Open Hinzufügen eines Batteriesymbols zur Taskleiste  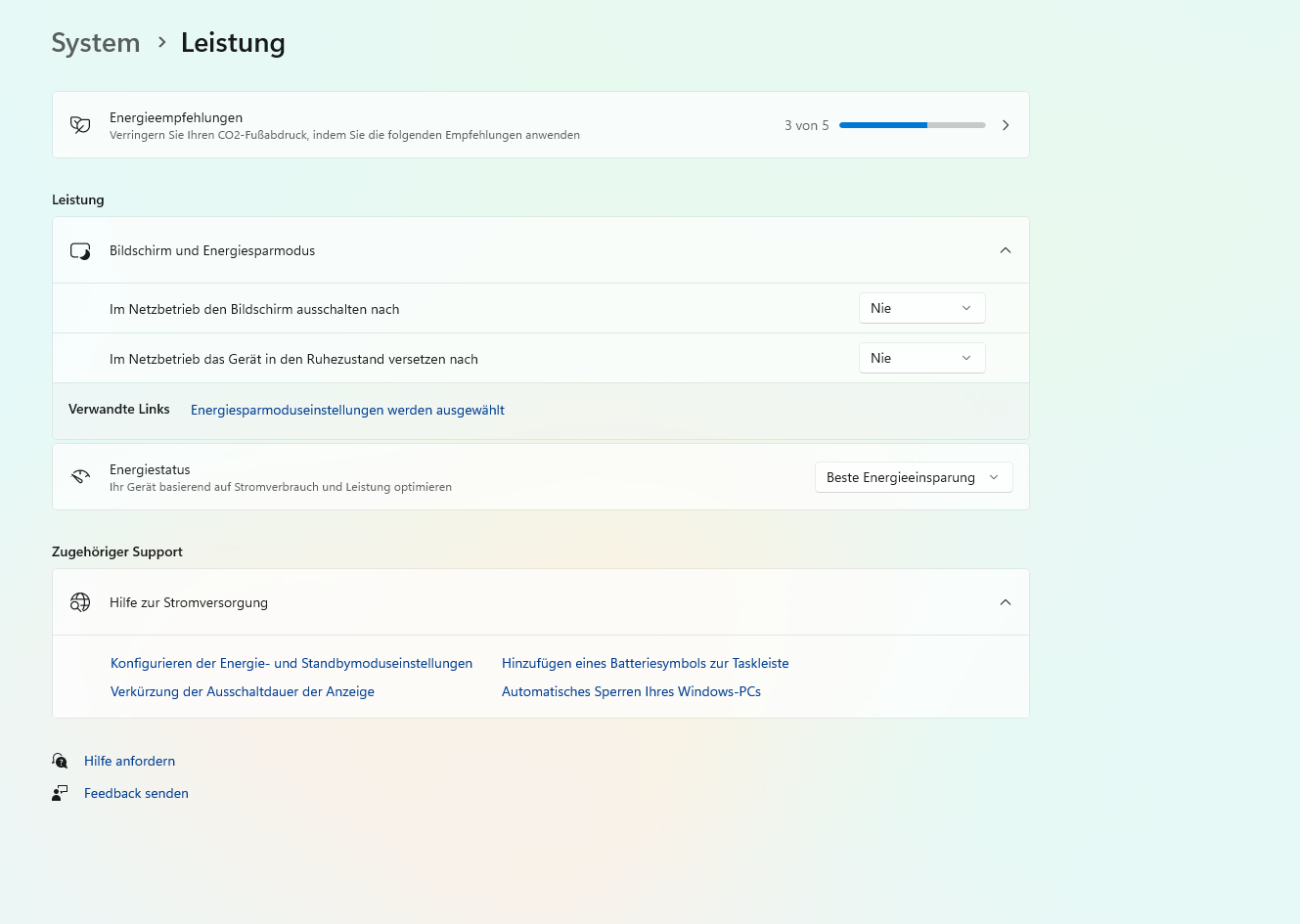[645, 662]
